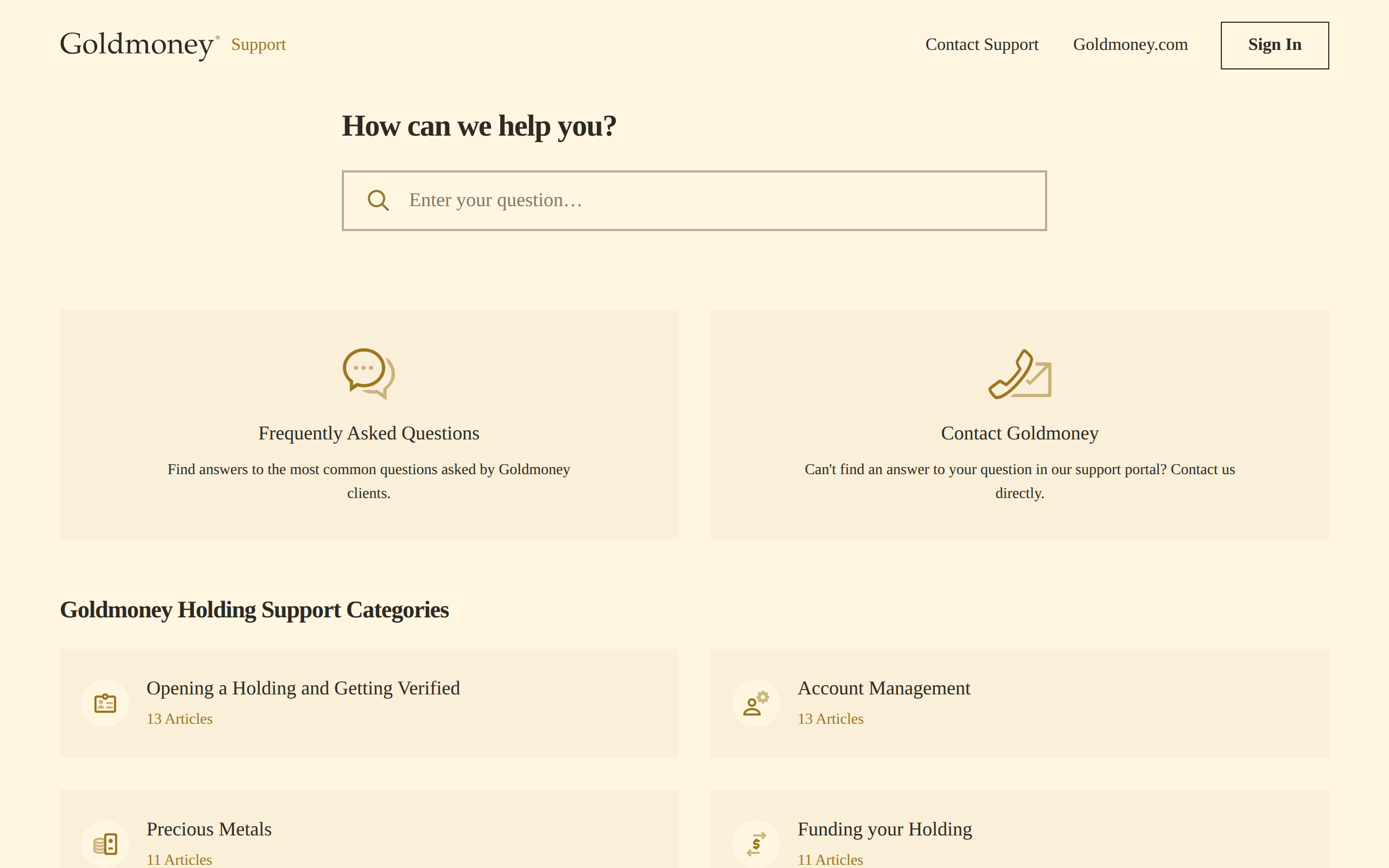Image resolution: width=1389 pixels, height=868 pixels.
Task: Click the search magnifier icon
Action: [x=378, y=200]
